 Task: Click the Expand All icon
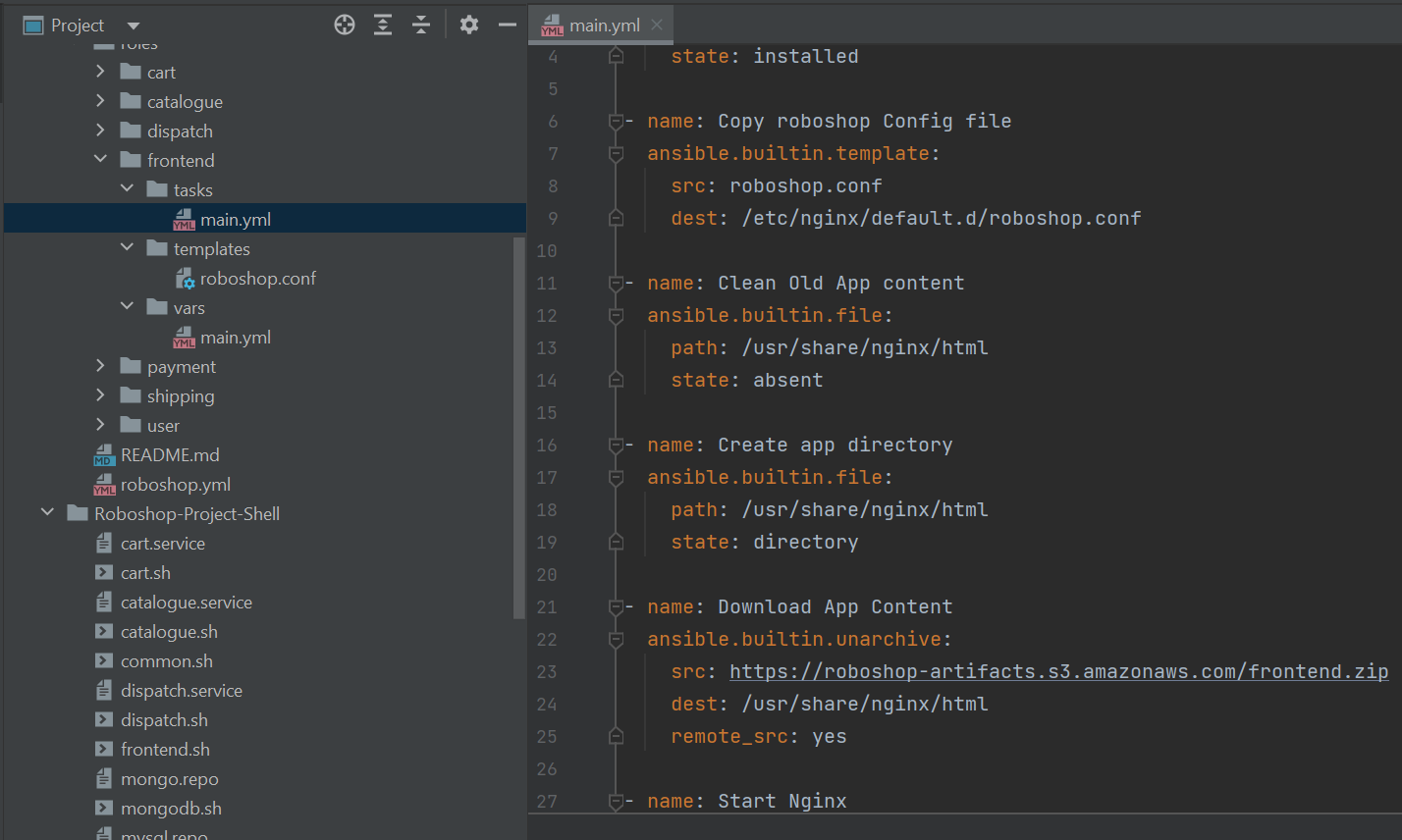382,25
